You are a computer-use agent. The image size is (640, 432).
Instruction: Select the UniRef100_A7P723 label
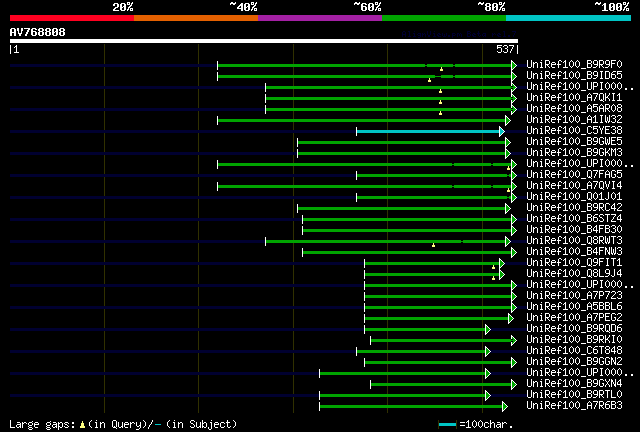pos(574,296)
